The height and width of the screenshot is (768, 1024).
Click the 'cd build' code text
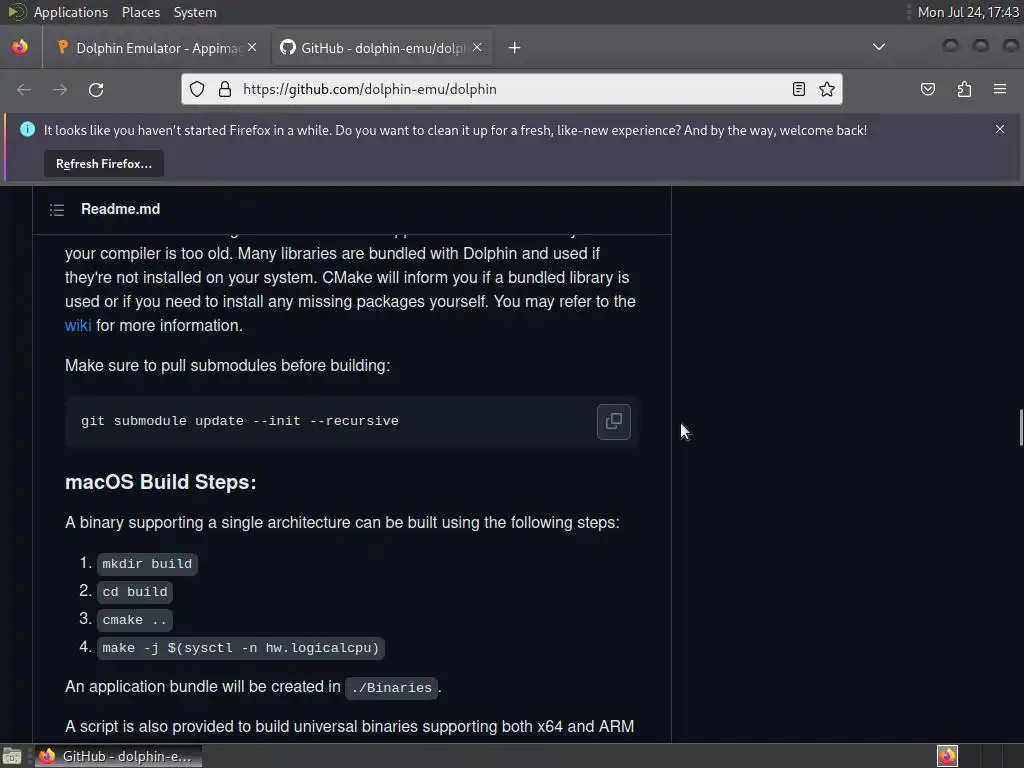(x=135, y=592)
